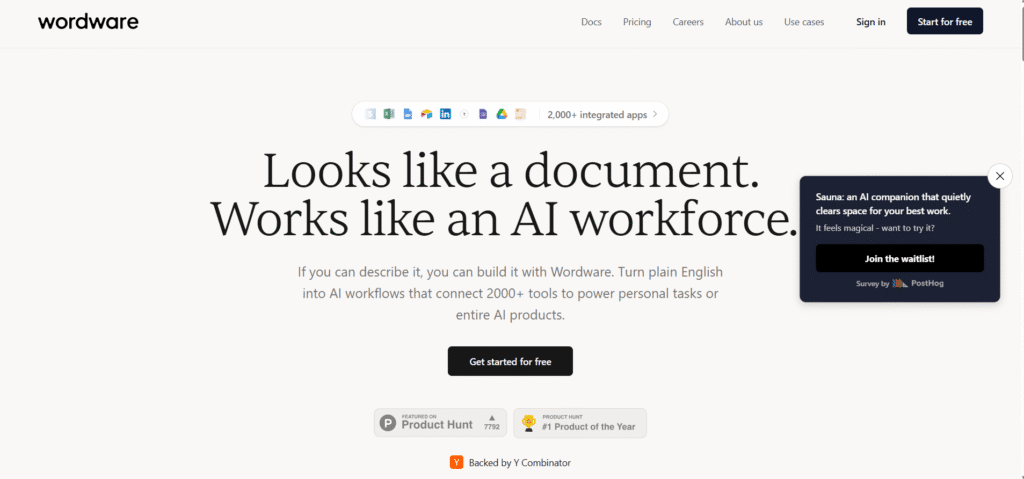Click the gold trophy icon

(x=528, y=423)
